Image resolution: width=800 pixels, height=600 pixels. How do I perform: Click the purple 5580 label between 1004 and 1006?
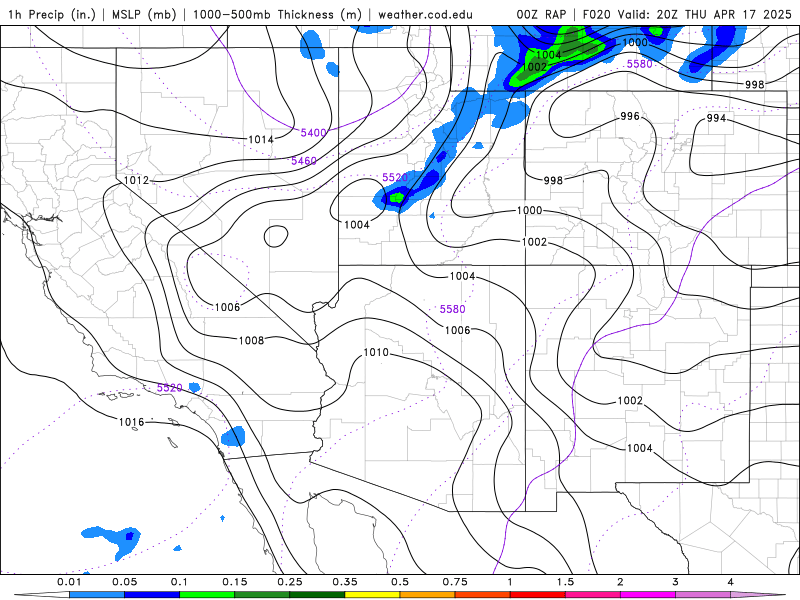453,309
